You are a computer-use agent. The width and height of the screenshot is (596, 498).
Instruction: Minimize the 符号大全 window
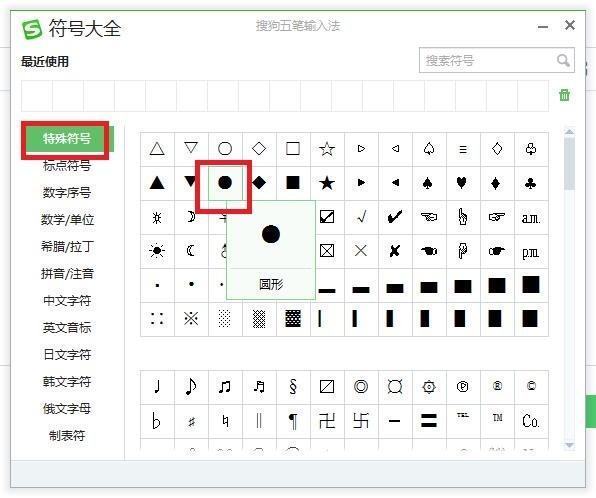click(543, 27)
